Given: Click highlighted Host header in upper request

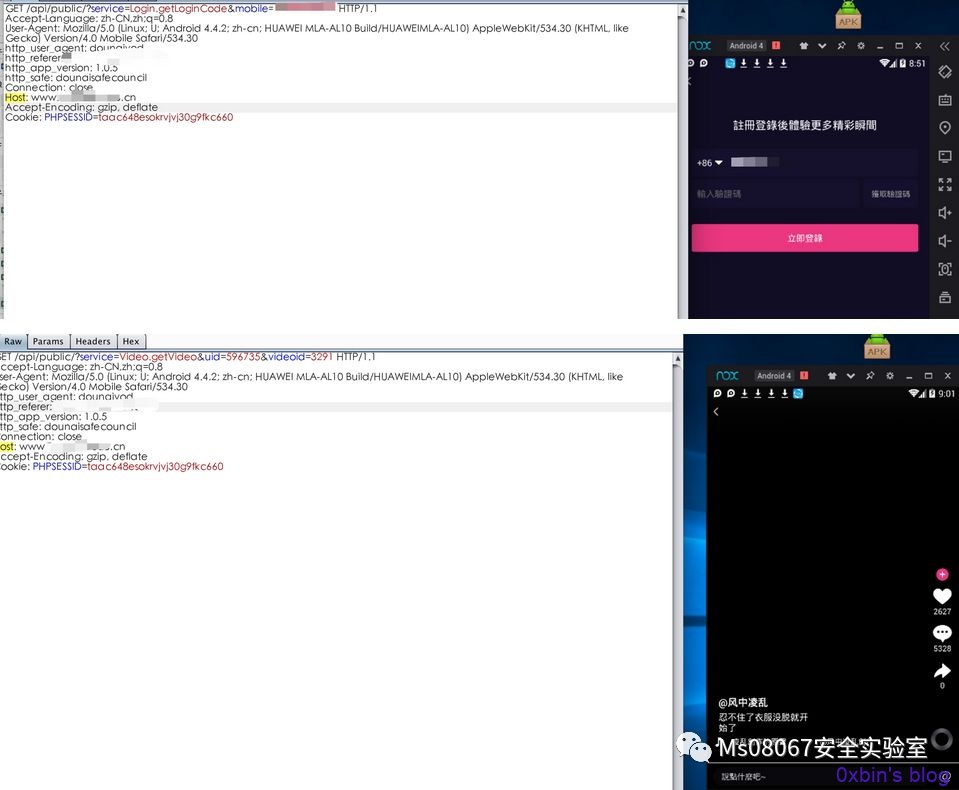Looking at the screenshot, I should point(16,97).
